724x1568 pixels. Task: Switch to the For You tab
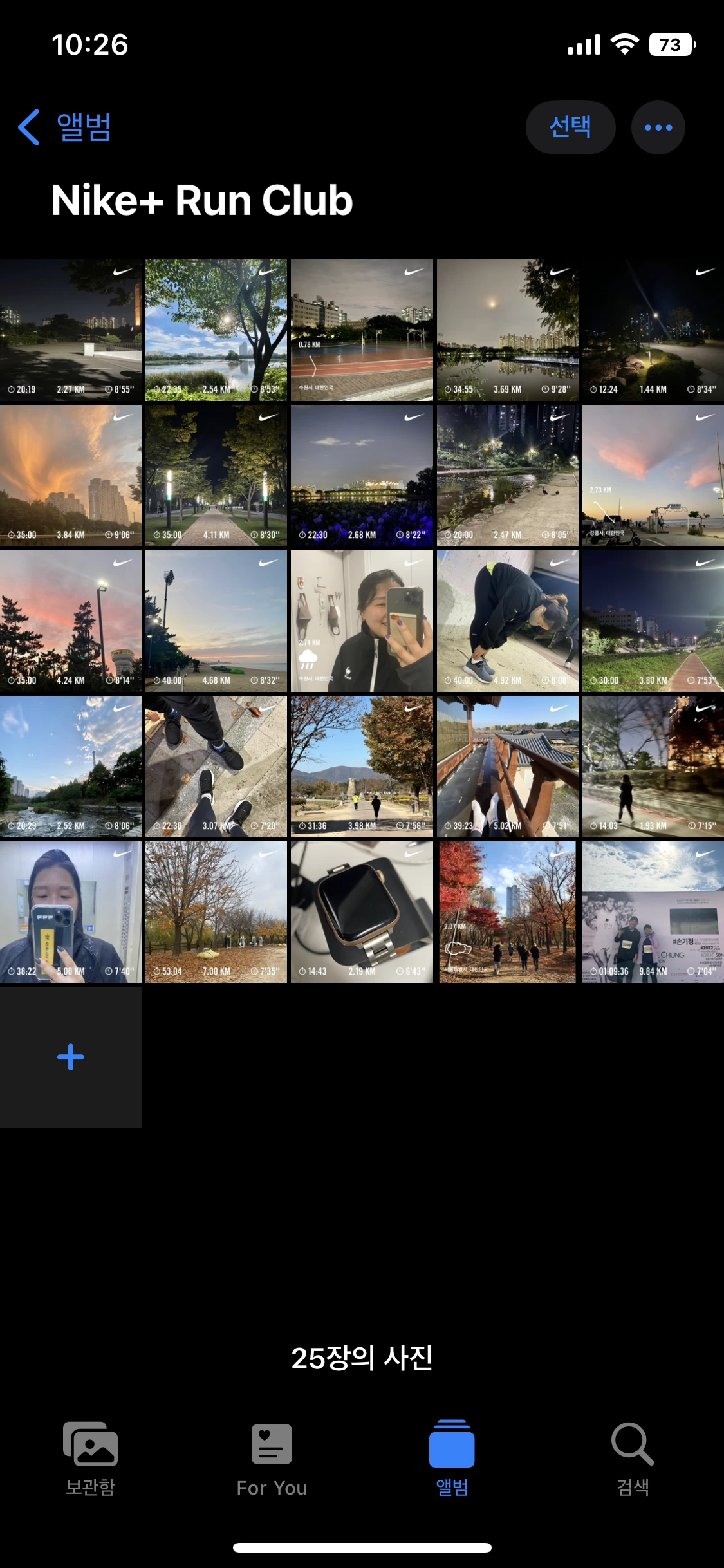[272, 1459]
